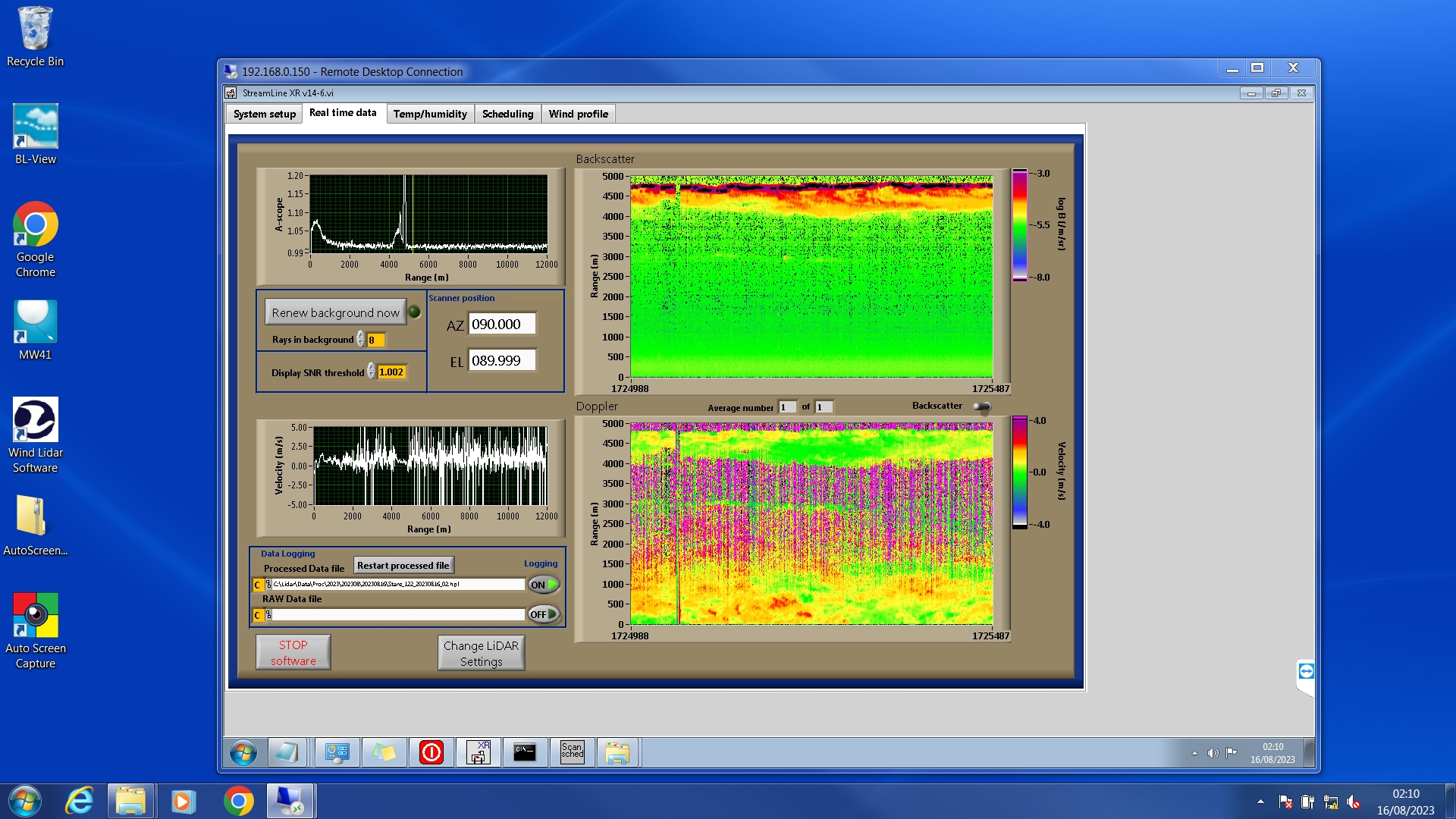The image size is (1456, 819).
Task: Open the red power icon in remote taskbar
Action: [x=431, y=752]
